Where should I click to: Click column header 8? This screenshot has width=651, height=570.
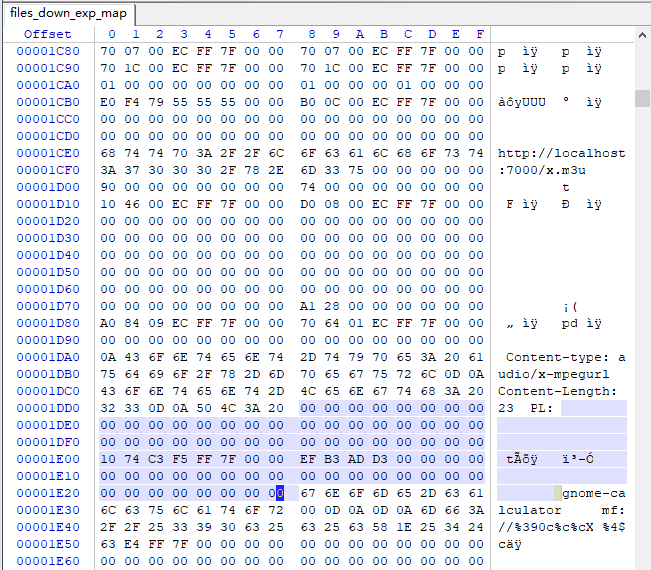[311, 34]
